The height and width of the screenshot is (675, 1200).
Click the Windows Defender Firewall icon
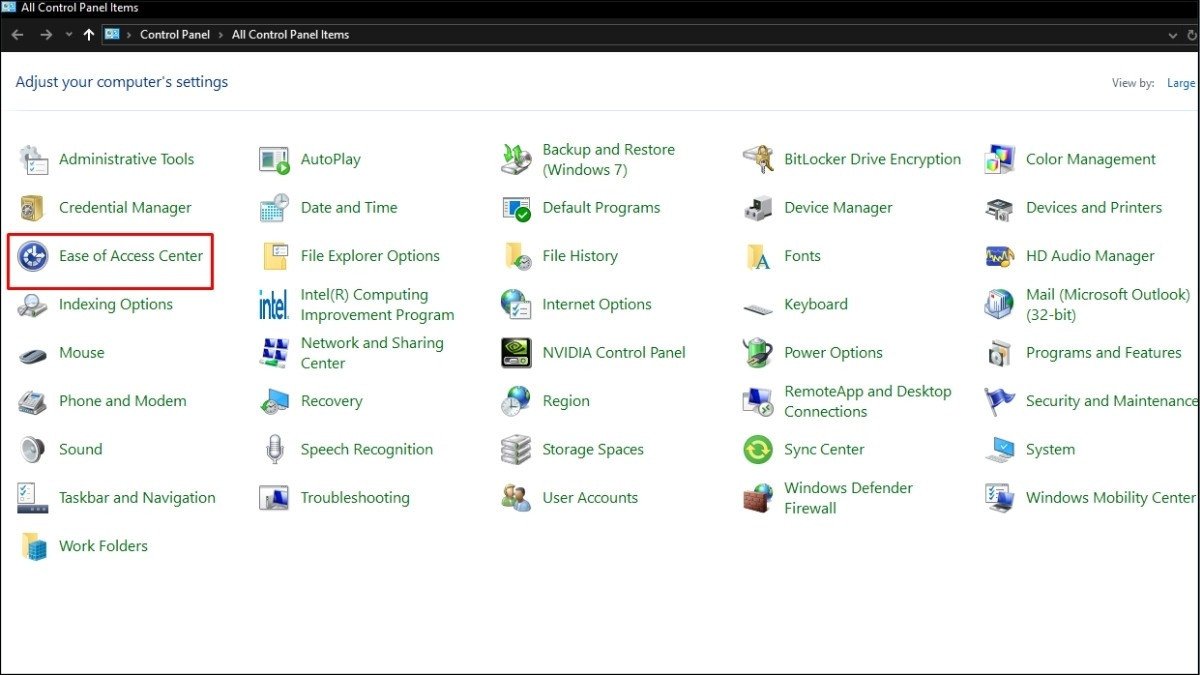point(758,498)
